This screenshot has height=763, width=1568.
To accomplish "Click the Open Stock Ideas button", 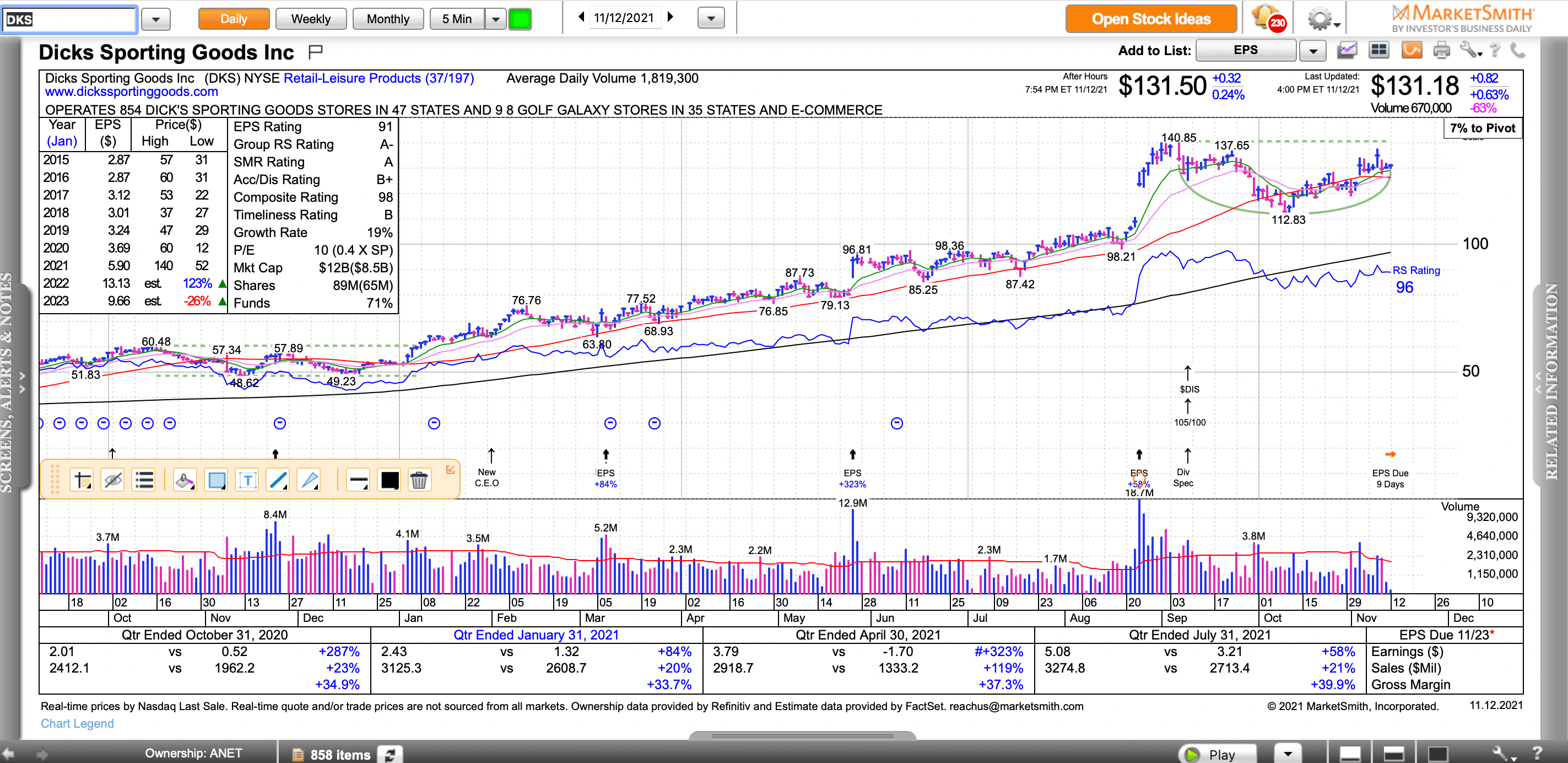I will (1150, 19).
